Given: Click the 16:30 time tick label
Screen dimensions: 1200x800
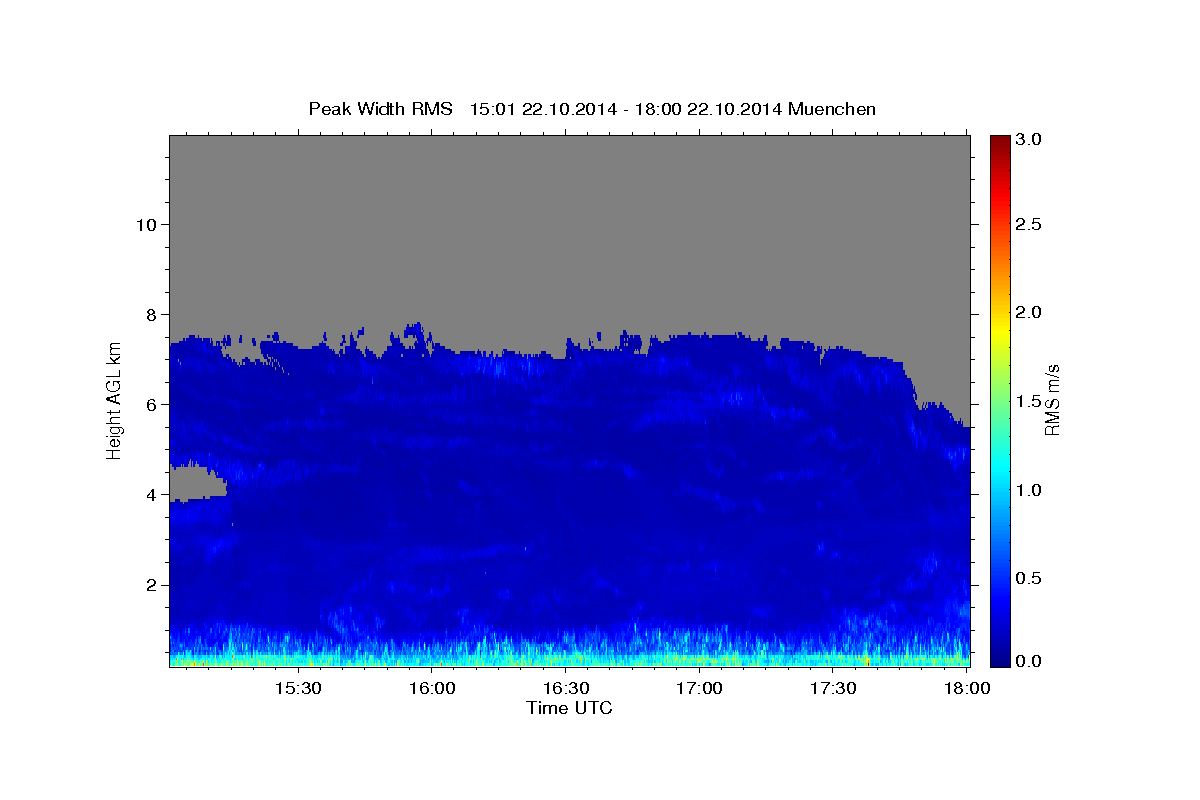Looking at the screenshot, I should click(565, 688).
